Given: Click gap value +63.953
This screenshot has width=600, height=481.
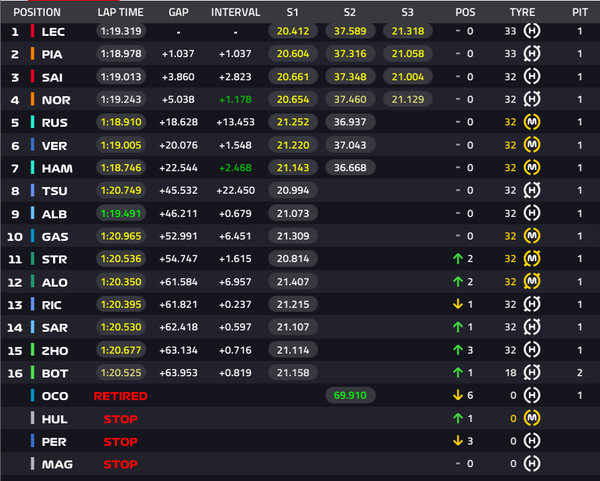Looking at the screenshot, I should pos(178,373).
